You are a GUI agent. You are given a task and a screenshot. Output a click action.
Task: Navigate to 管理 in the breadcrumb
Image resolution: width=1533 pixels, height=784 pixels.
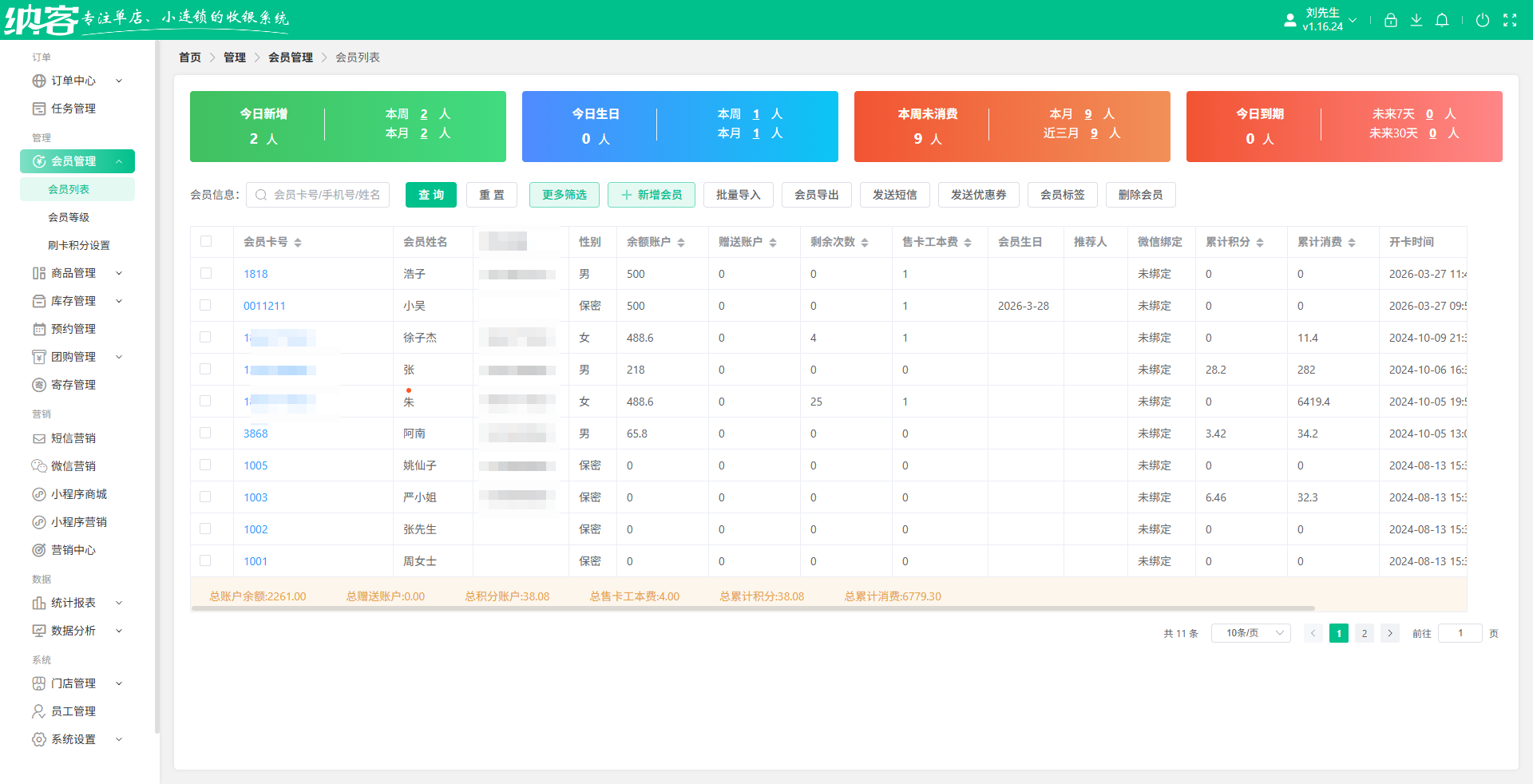click(235, 57)
